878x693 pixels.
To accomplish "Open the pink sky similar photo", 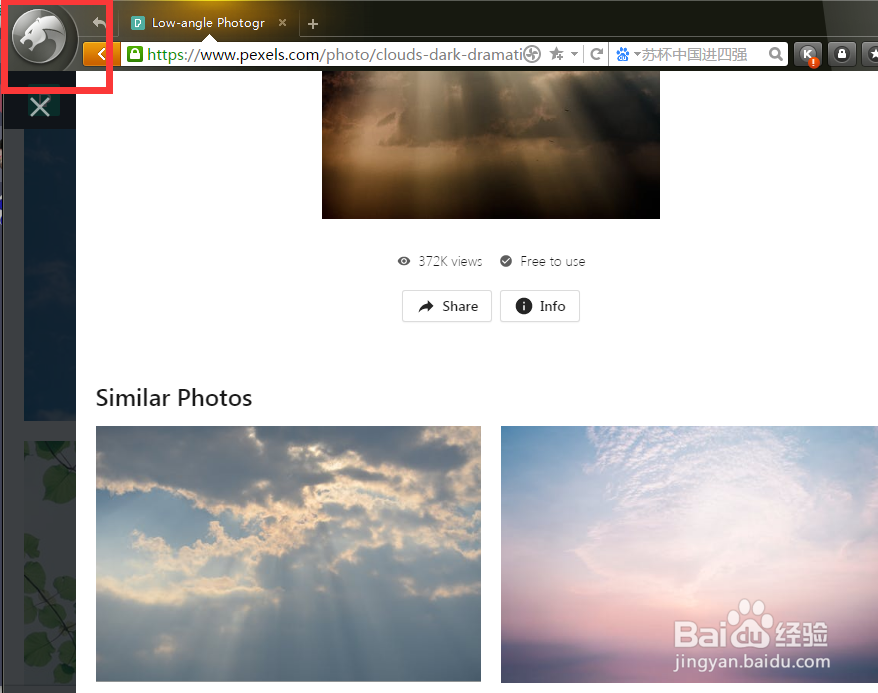I will [x=689, y=554].
